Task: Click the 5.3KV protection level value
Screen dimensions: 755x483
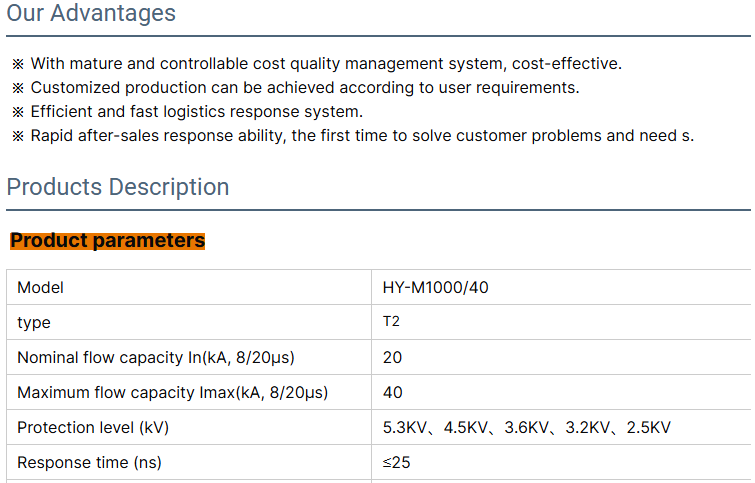Action: click(x=406, y=428)
